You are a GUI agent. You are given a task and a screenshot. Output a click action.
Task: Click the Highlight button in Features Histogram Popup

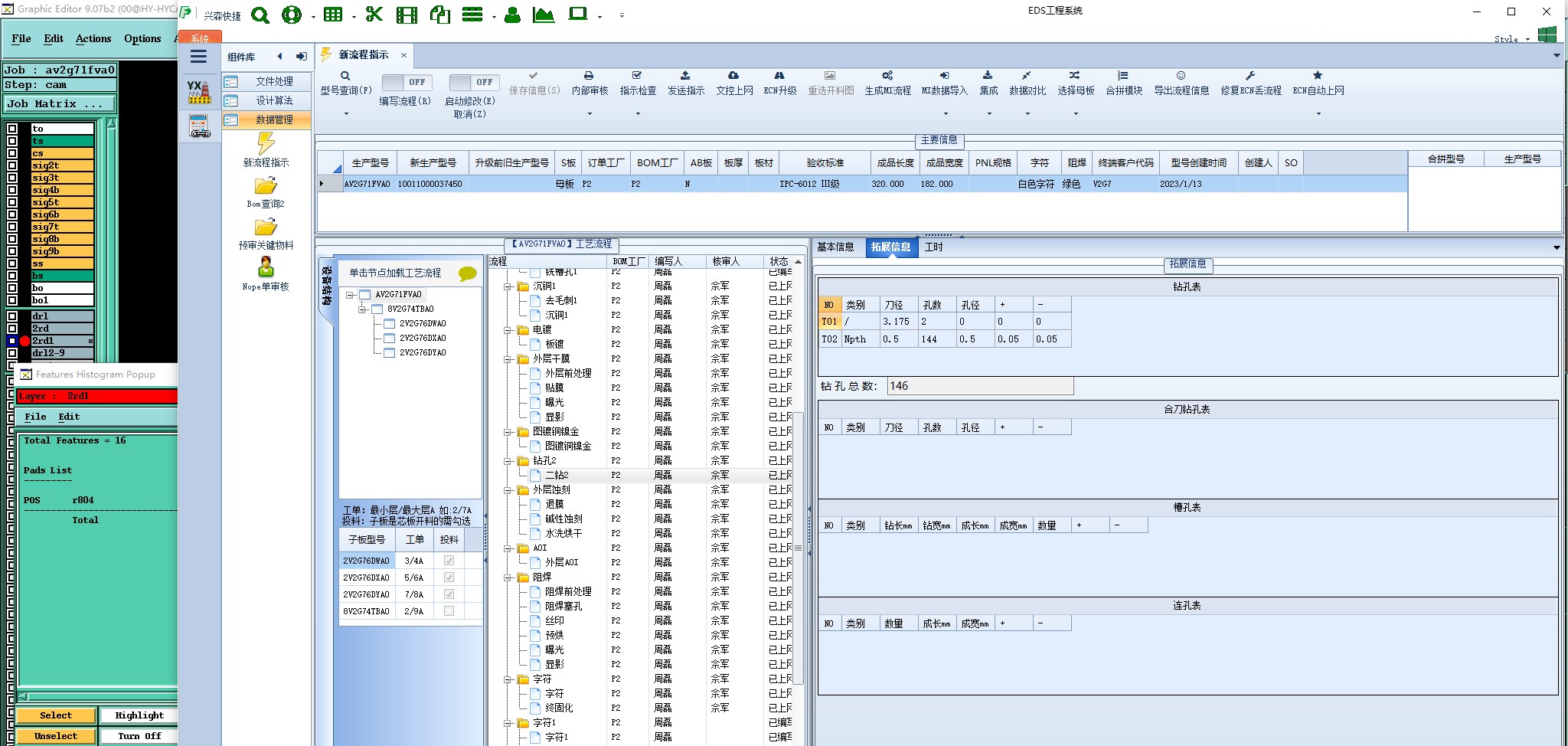(139, 715)
